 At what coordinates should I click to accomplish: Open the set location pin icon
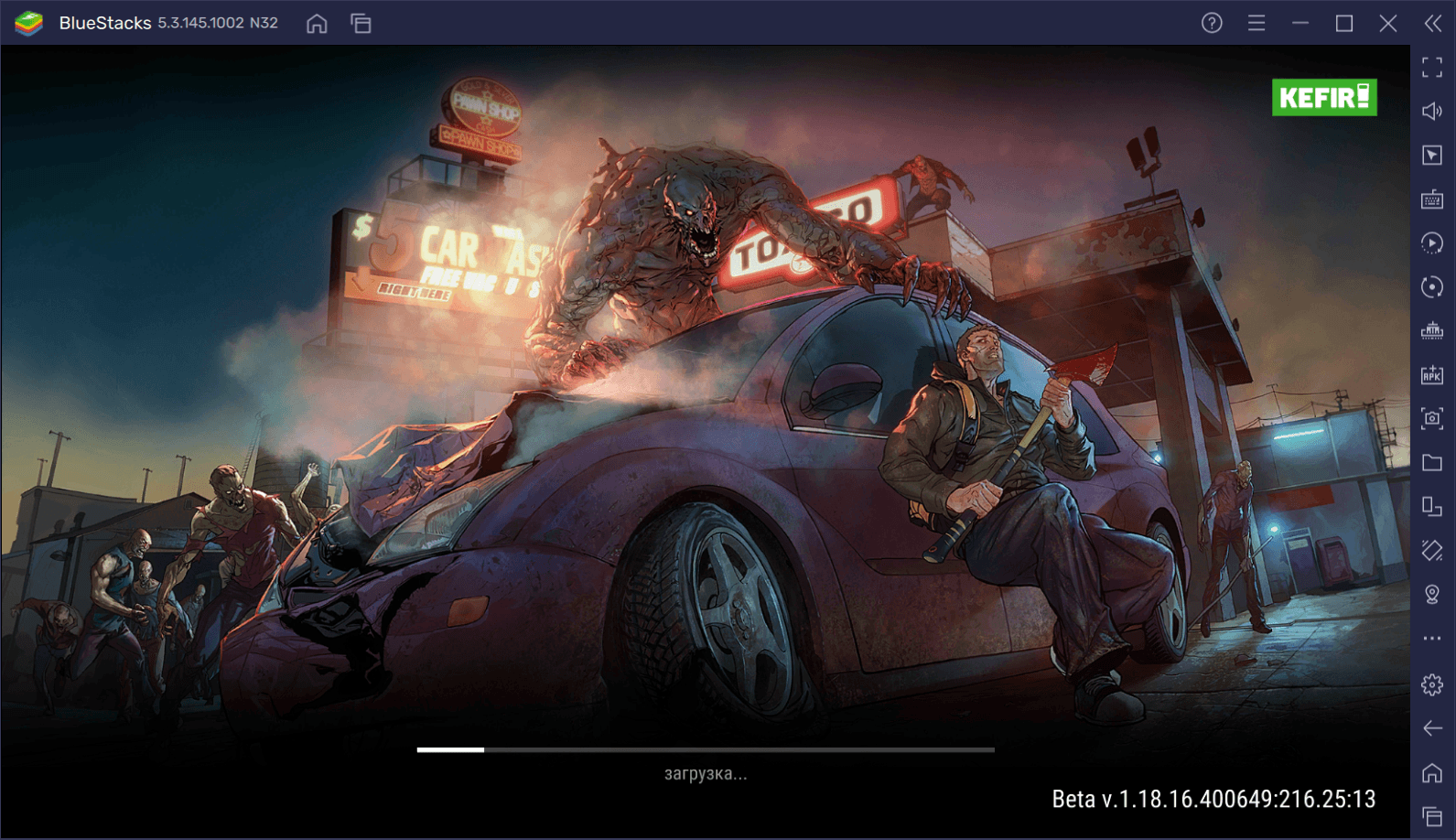(x=1432, y=595)
